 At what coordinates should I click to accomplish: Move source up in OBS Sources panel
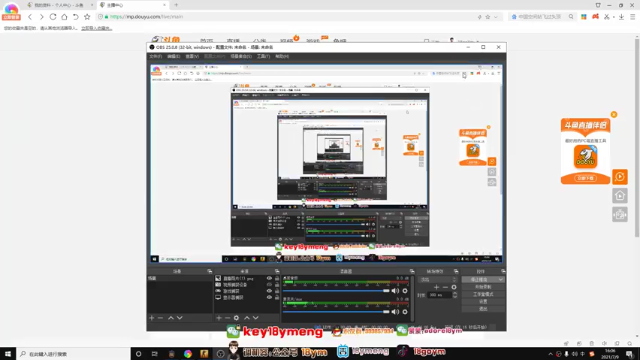[247, 318]
